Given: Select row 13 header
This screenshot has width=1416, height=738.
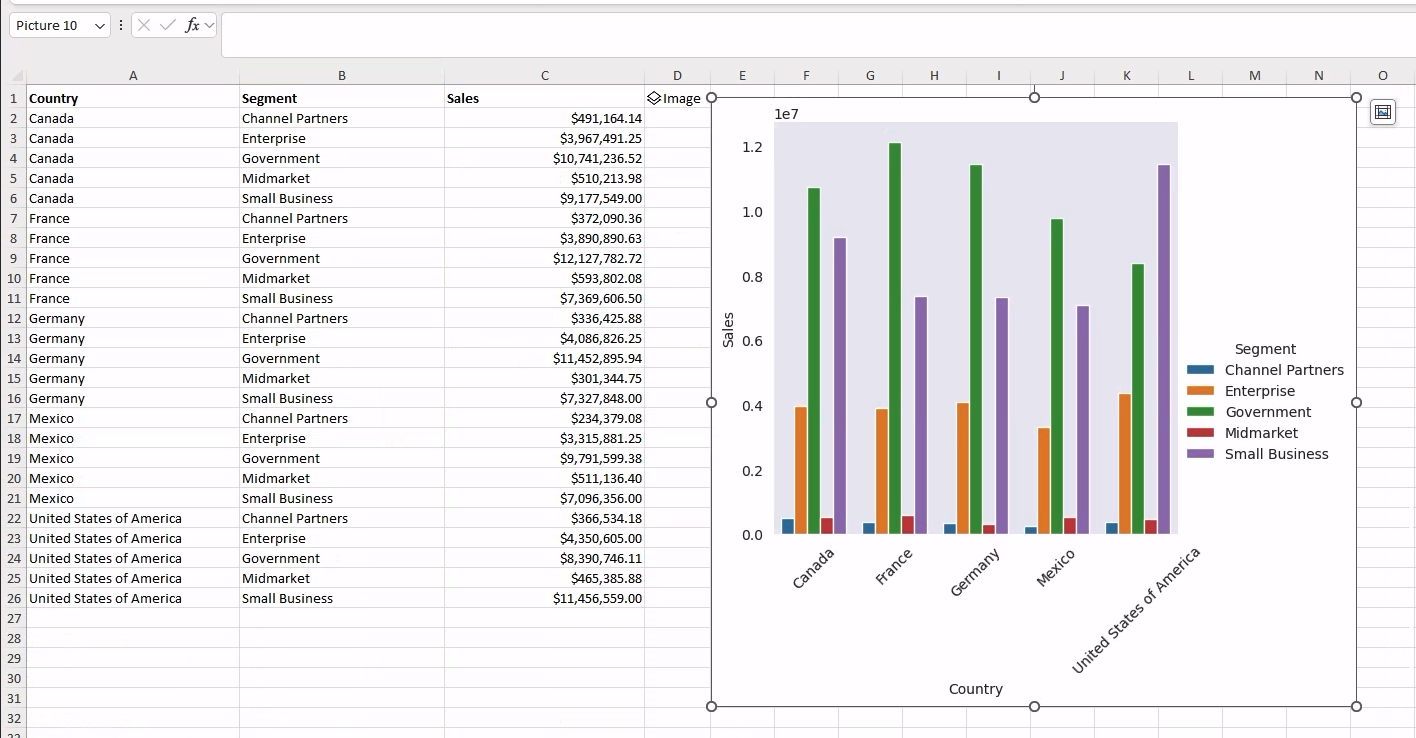Looking at the screenshot, I should click(x=14, y=338).
